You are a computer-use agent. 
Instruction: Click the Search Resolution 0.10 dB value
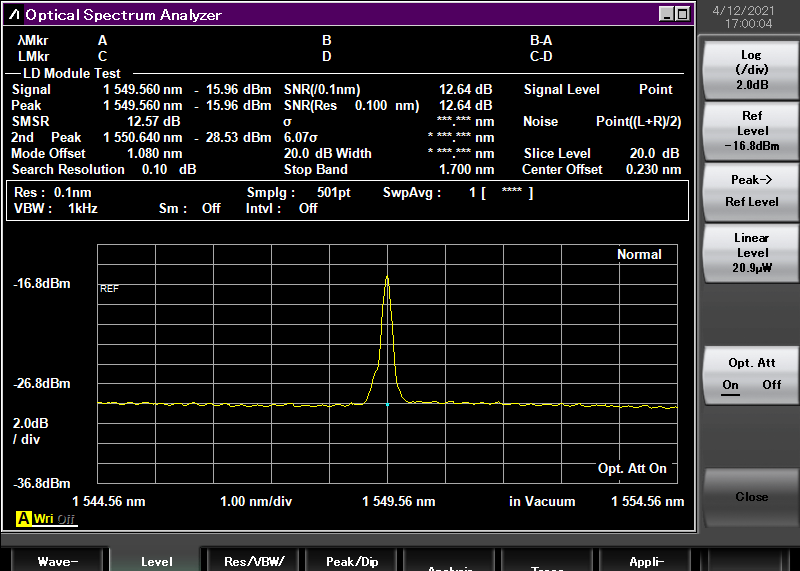tap(169, 169)
